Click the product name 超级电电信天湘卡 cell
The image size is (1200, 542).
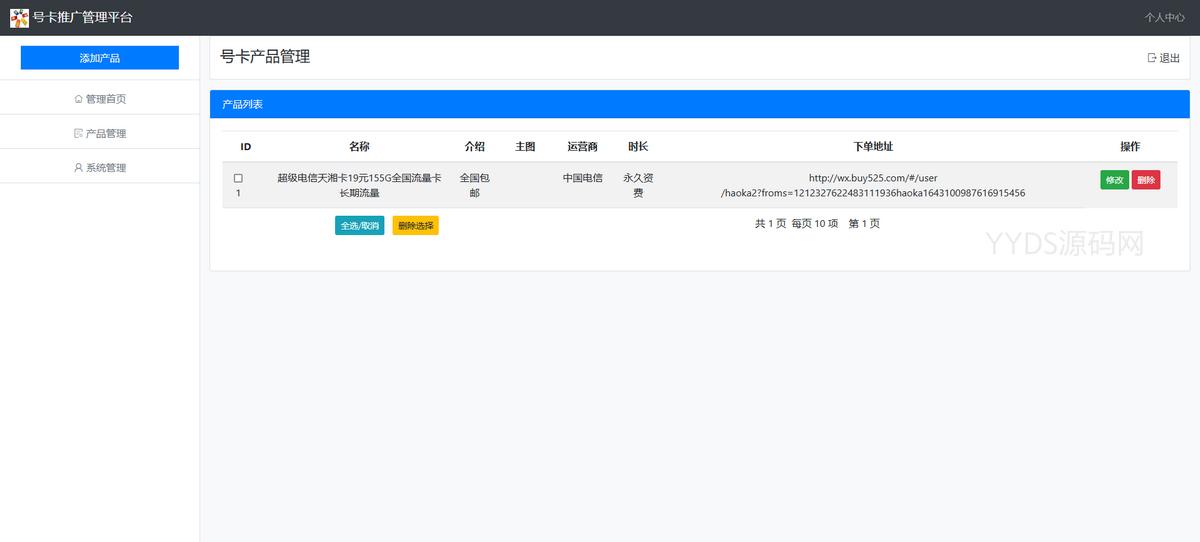pyautogui.click(x=359, y=185)
